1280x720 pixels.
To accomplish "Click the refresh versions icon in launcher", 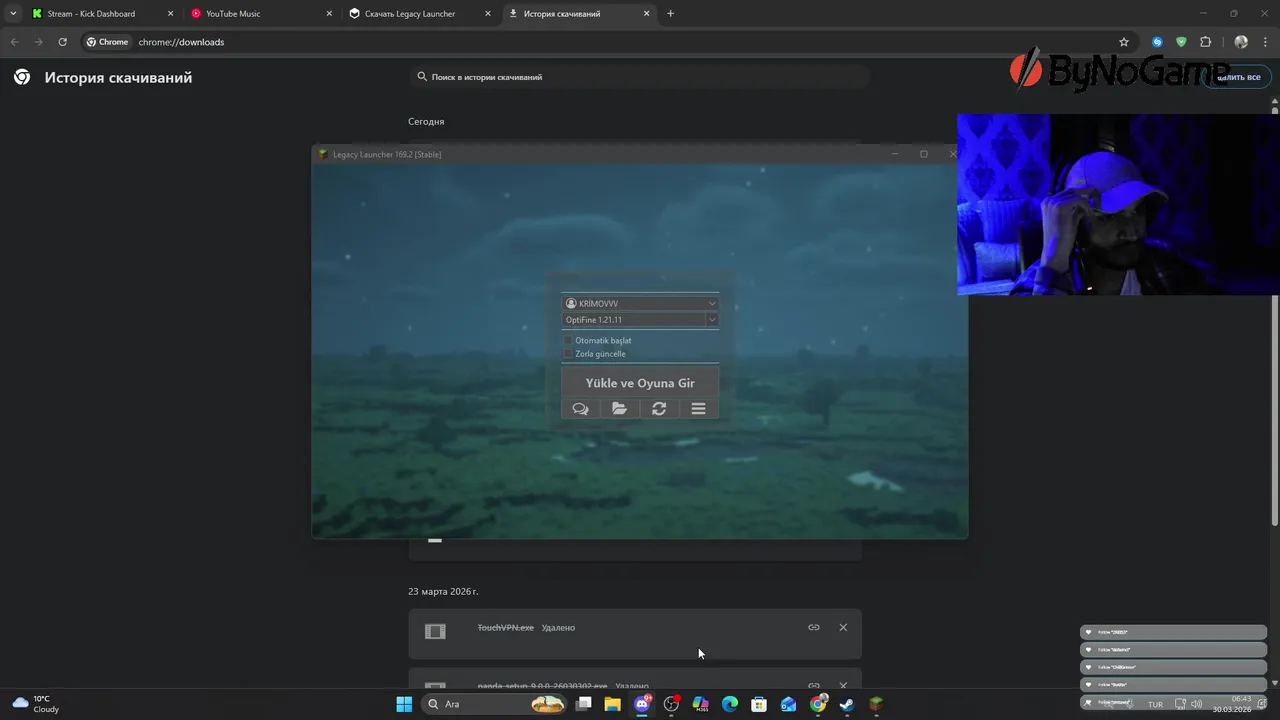I will click(659, 408).
